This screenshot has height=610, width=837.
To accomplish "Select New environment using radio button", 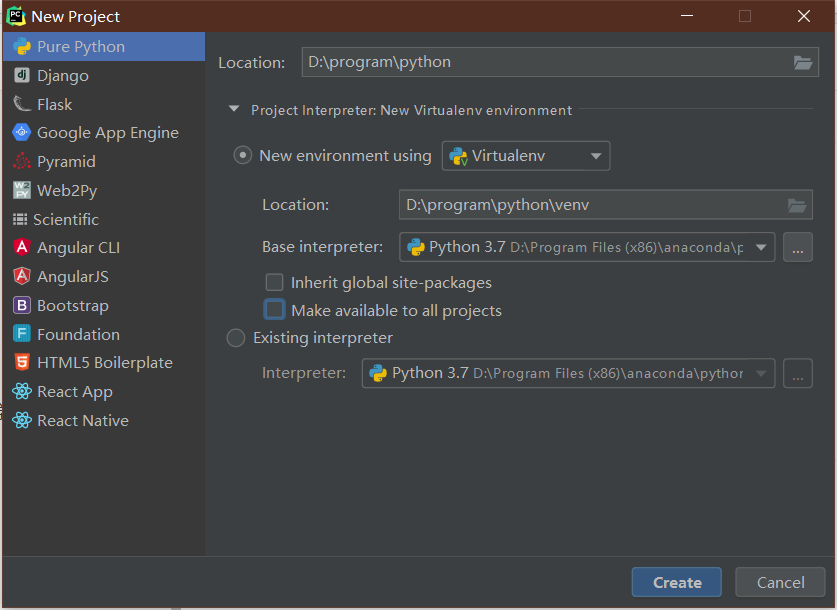I will pyautogui.click(x=242, y=155).
